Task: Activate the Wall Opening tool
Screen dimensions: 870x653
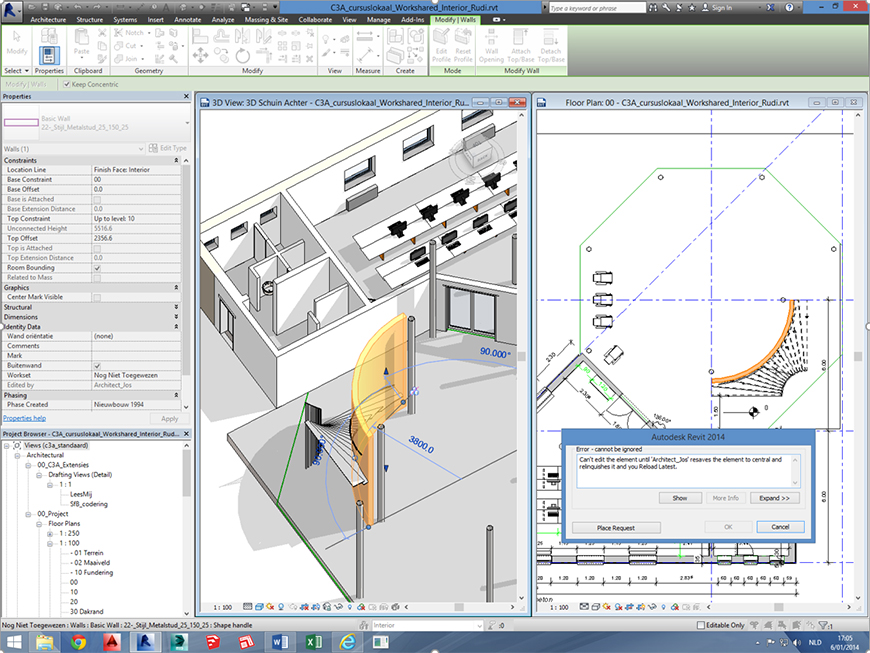Action: 491,45
